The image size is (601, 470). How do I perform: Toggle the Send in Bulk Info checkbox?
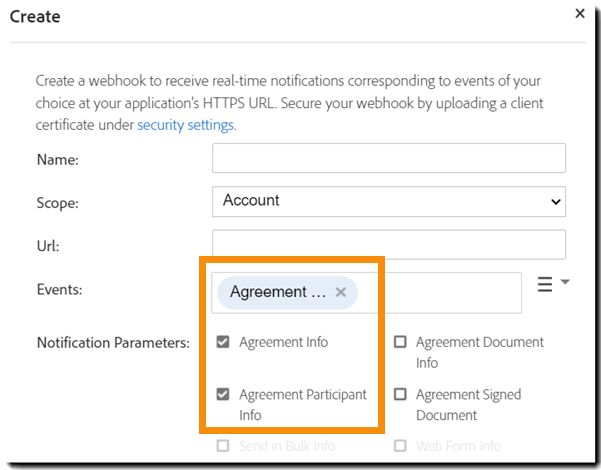coord(223,446)
